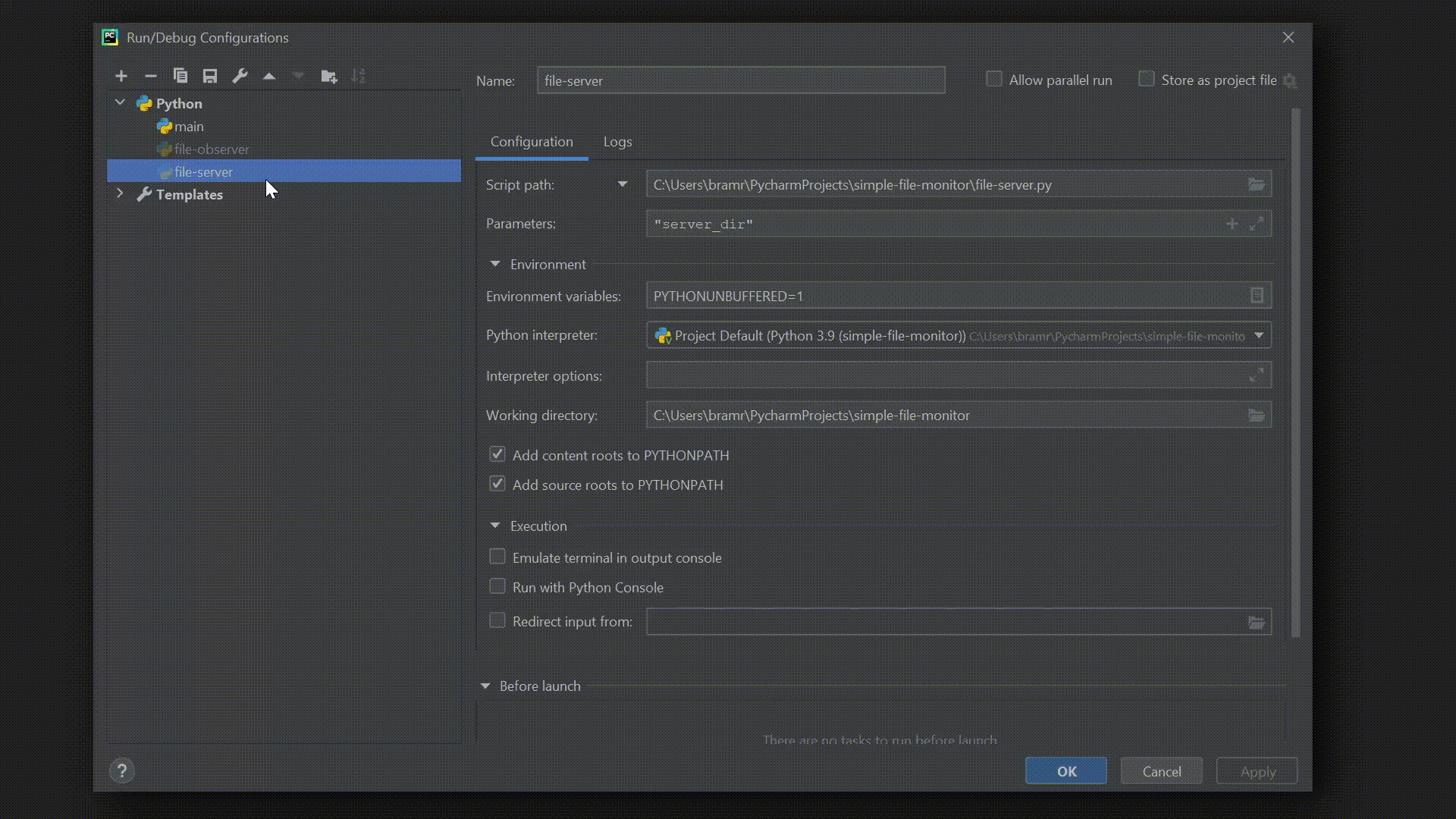This screenshot has width=1456, height=819.
Task: Click the OK button
Action: [x=1065, y=771]
